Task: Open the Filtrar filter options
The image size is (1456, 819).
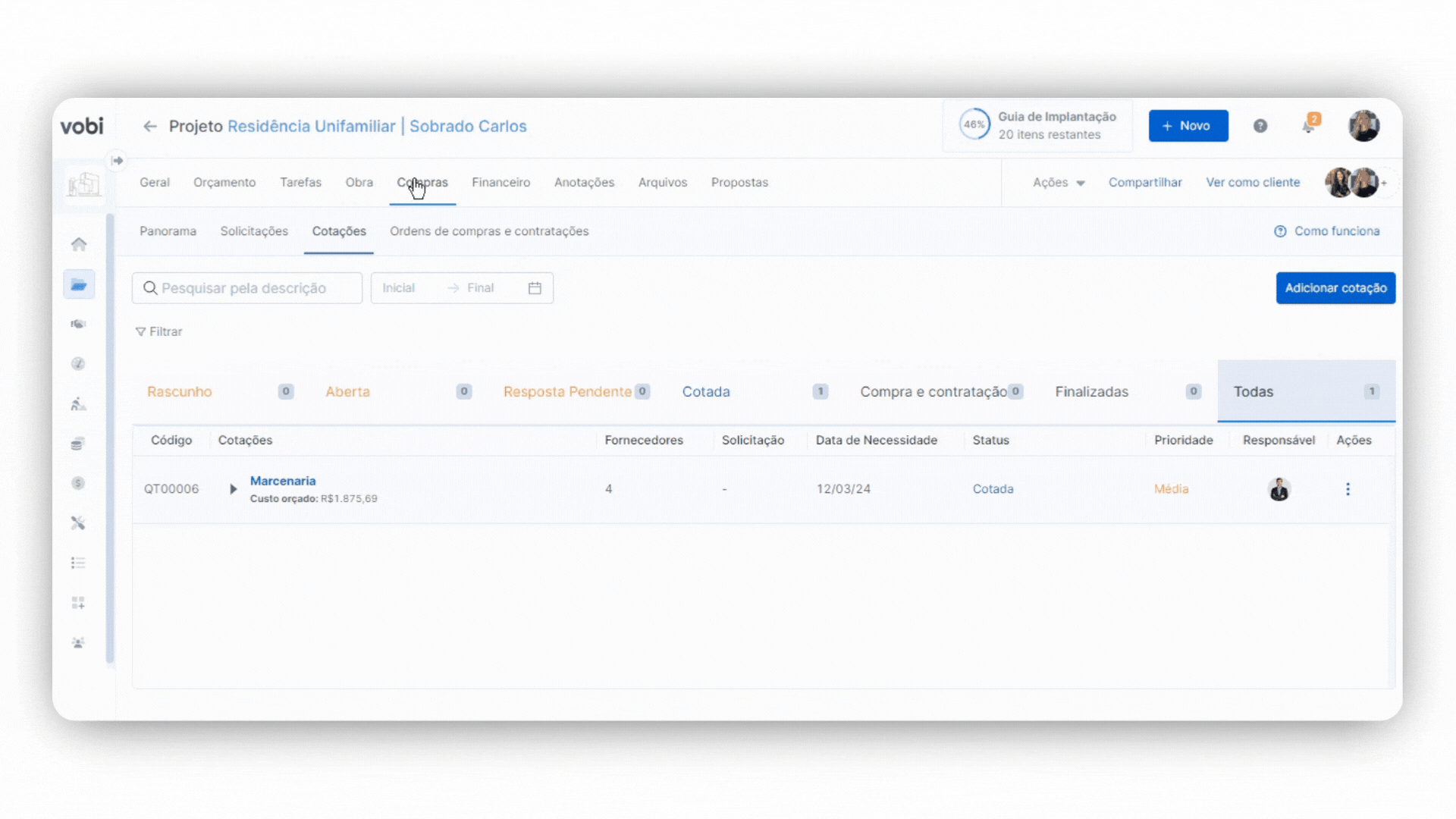Action: pos(159,331)
